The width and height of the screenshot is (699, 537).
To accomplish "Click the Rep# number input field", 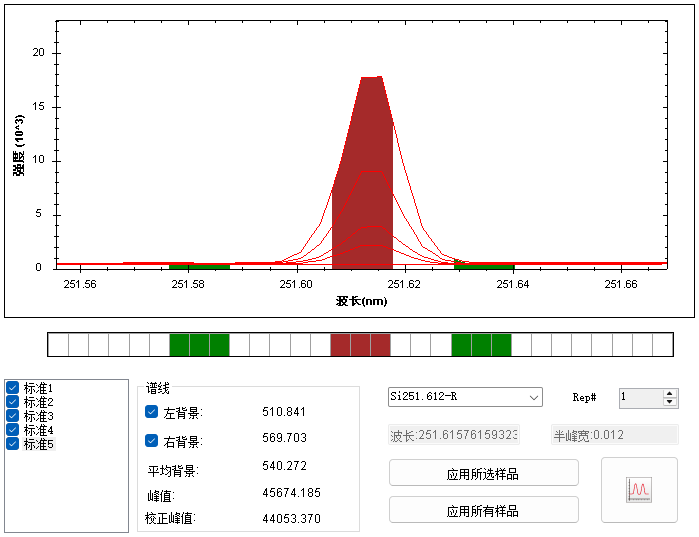I will (x=641, y=398).
